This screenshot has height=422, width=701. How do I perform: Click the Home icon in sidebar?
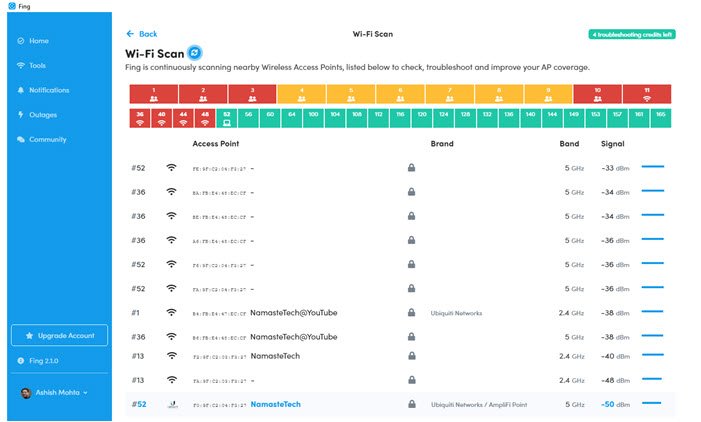pos(21,41)
